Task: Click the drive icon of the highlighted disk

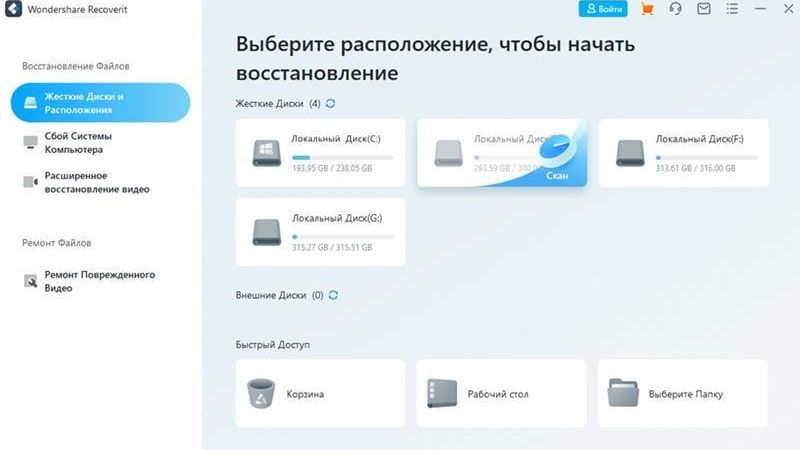Action: click(x=448, y=153)
